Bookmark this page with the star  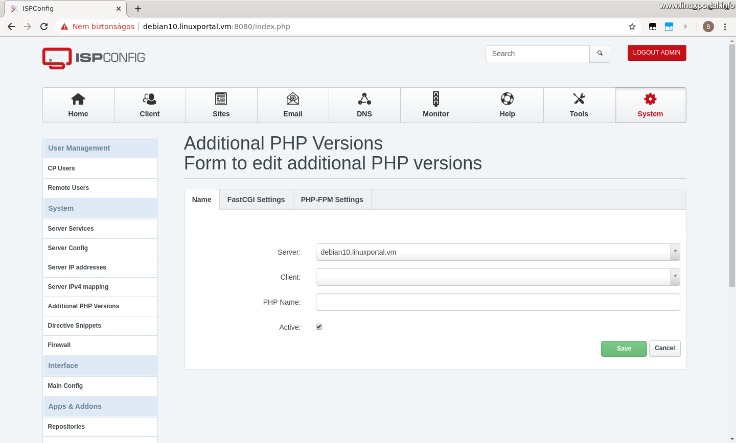tap(632, 27)
